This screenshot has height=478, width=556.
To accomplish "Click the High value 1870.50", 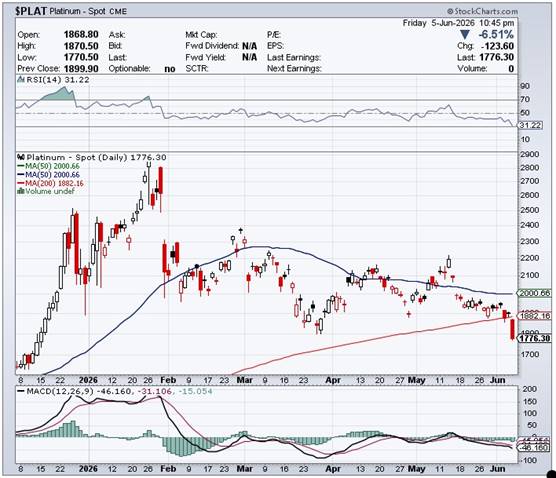I will (81, 46).
